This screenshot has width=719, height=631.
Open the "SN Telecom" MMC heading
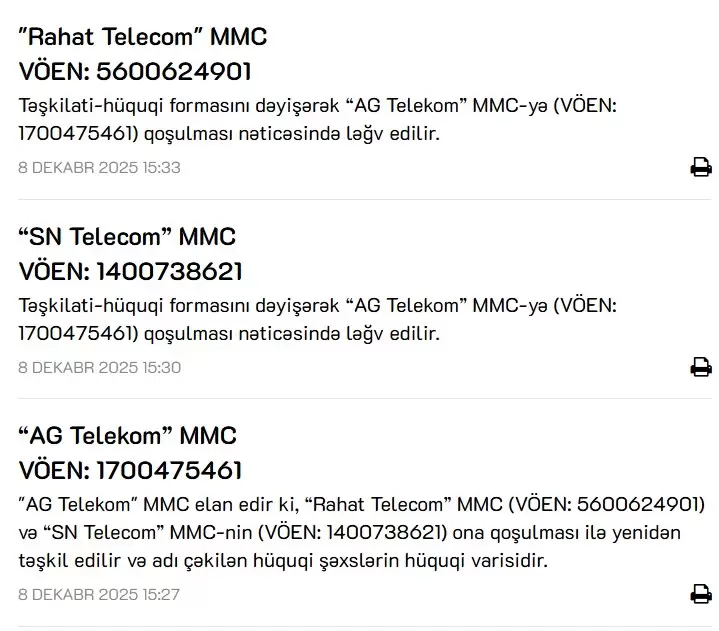pos(127,237)
